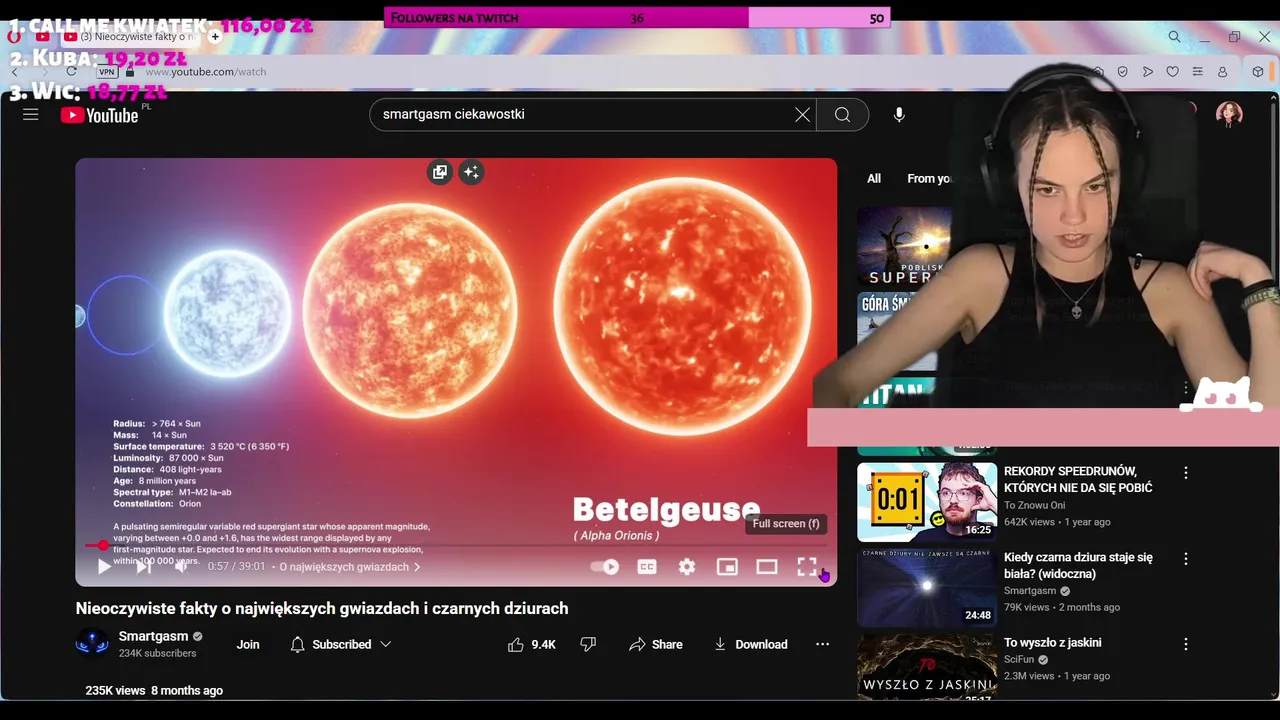Open options for 'Kiedy czarna dziura' video
Screen dimensions: 1280x720
pos(1186,558)
